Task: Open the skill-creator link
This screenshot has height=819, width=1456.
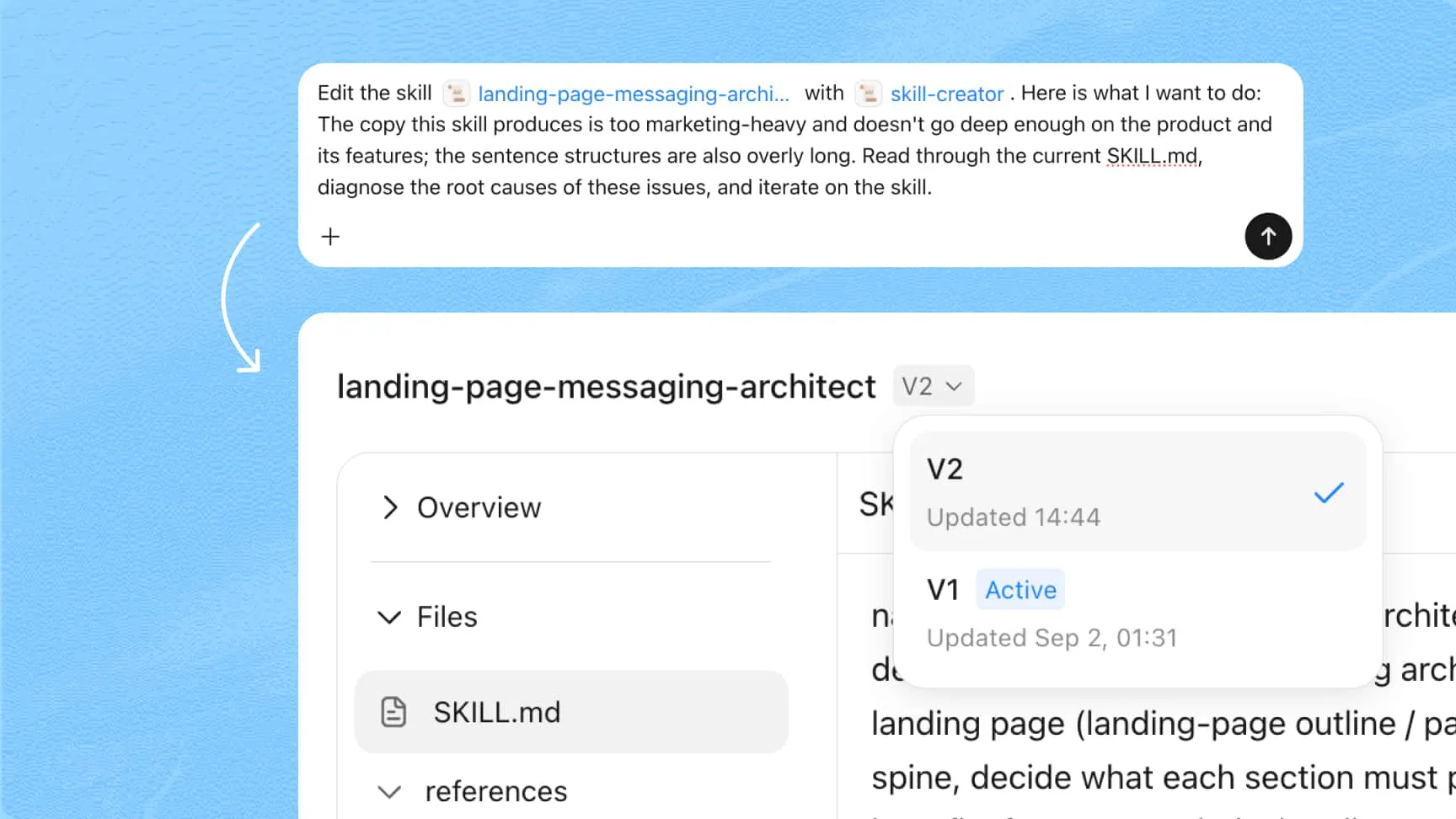Action: pos(947,94)
